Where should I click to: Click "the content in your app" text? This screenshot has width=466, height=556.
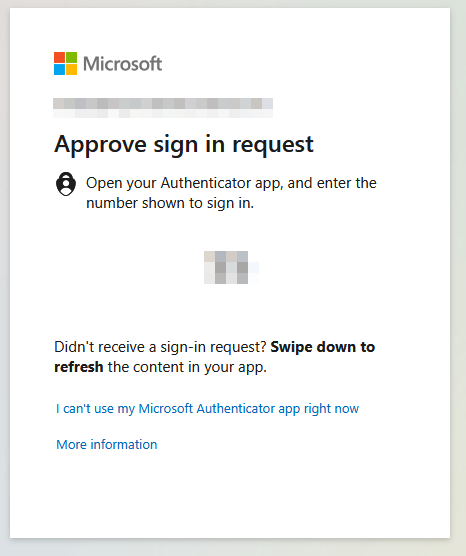pyautogui.click(x=187, y=367)
